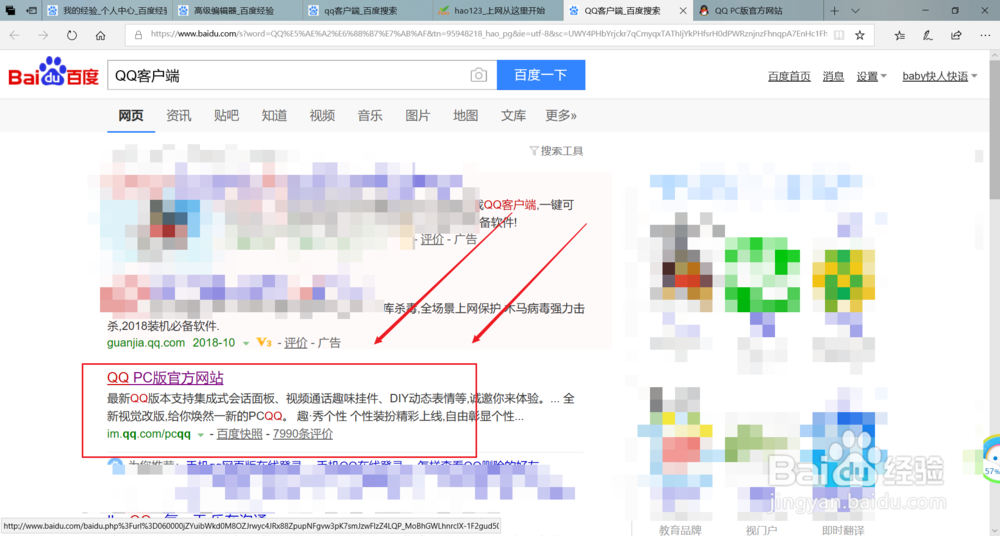This screenshot has width=1000, height=536.
Task: Open reading view book icon
Action: pyautogui.click(x=839, y=35)
